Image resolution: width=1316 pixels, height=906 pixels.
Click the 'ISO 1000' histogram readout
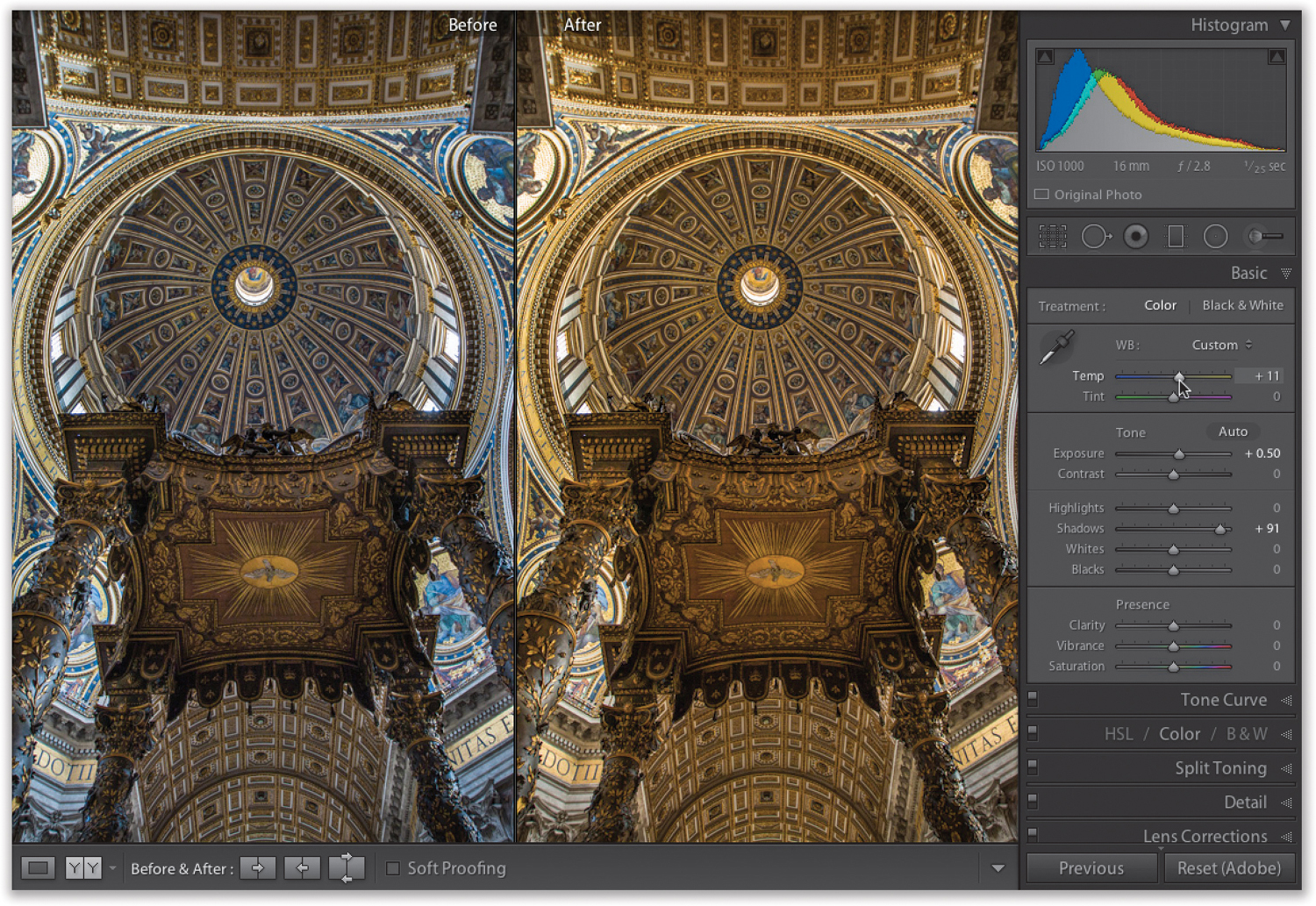coord(1060,166)
